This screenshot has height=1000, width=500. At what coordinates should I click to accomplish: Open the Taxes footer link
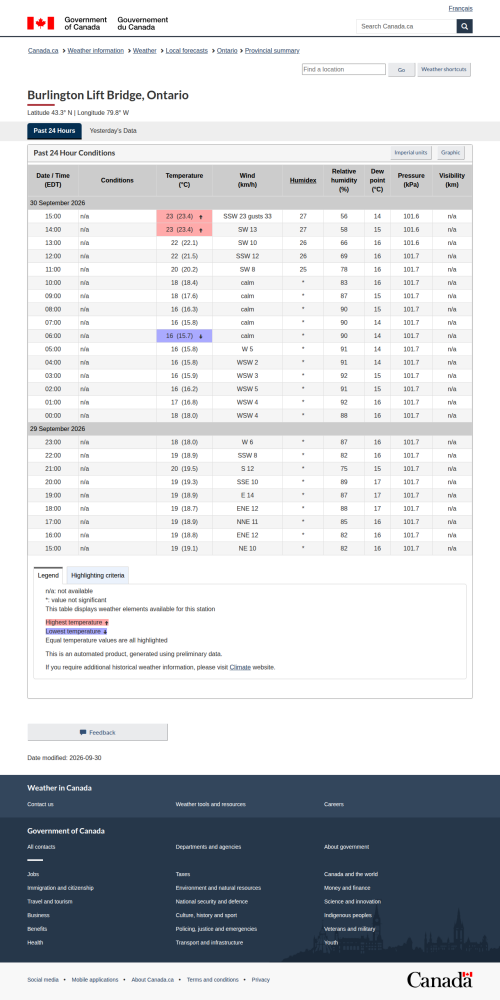(x=183, y=874)
